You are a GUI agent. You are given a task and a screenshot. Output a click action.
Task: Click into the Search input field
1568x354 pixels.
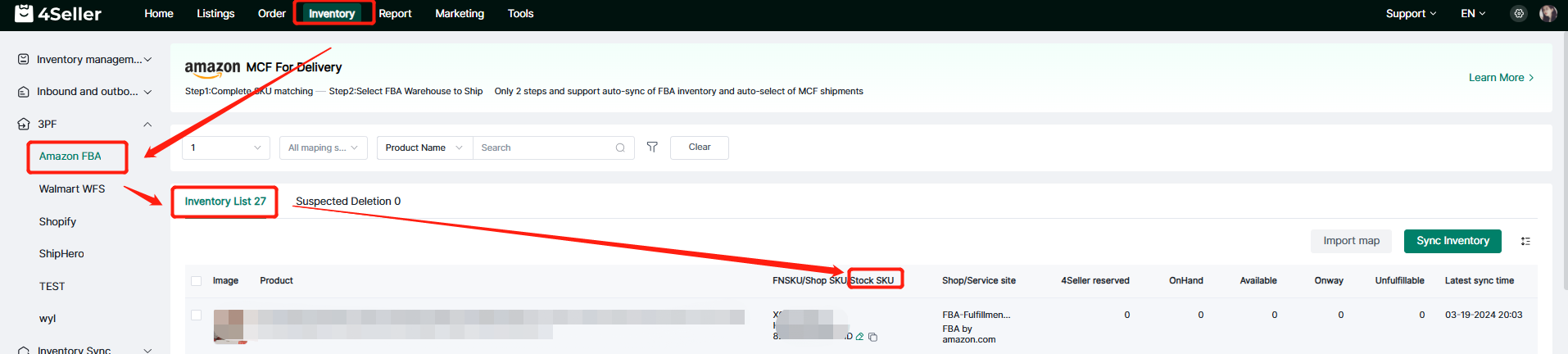[545, 148]
